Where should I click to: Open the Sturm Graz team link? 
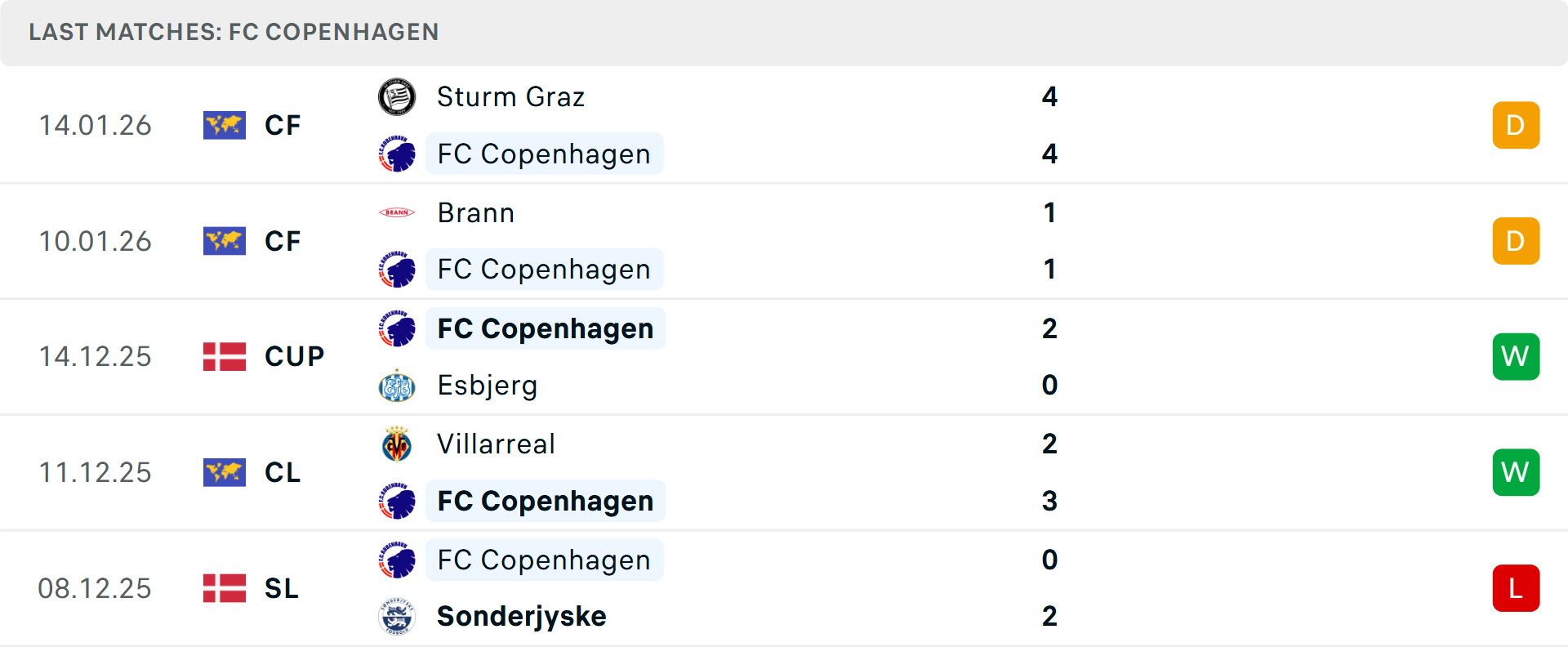click(x=510, y=97)
